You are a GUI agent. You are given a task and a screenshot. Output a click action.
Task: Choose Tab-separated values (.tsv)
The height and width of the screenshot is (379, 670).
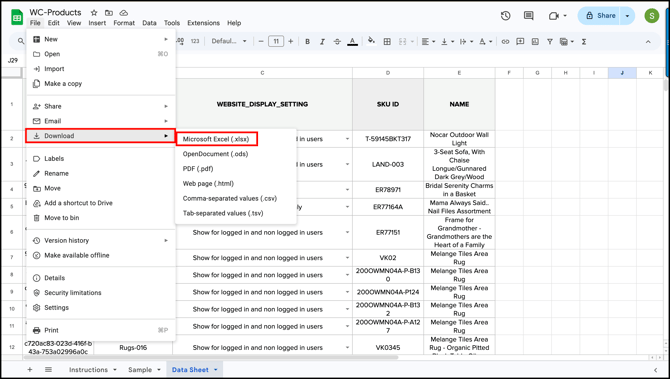[223, 213]
